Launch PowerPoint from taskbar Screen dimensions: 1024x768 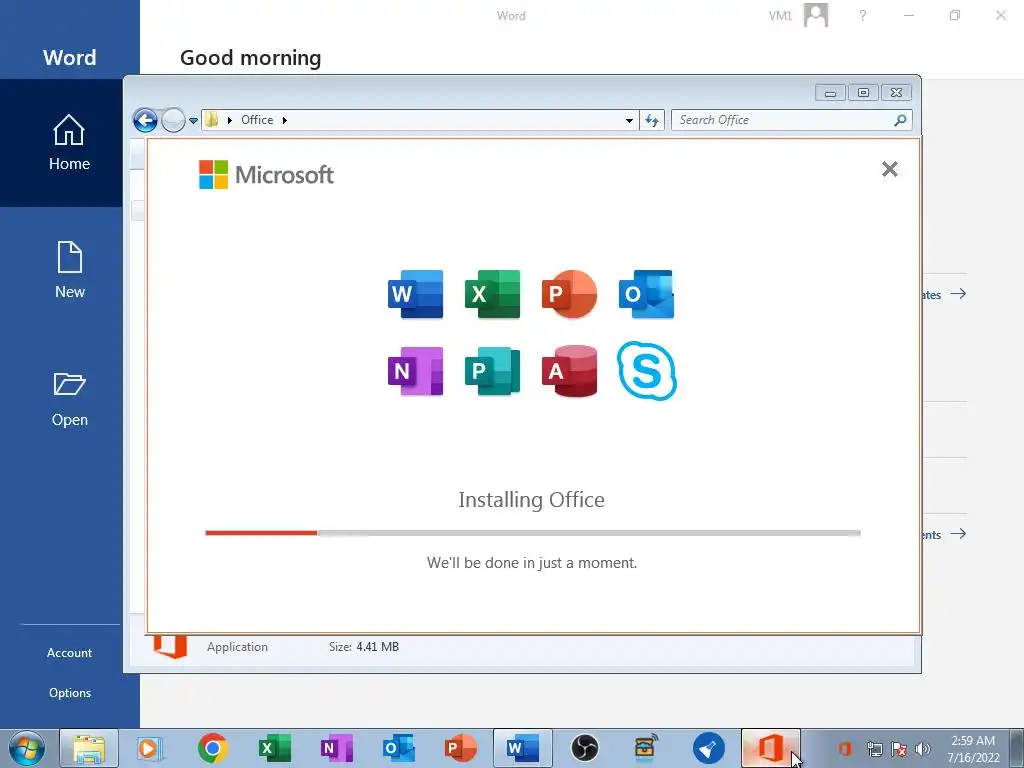click(x=460, y=748)
